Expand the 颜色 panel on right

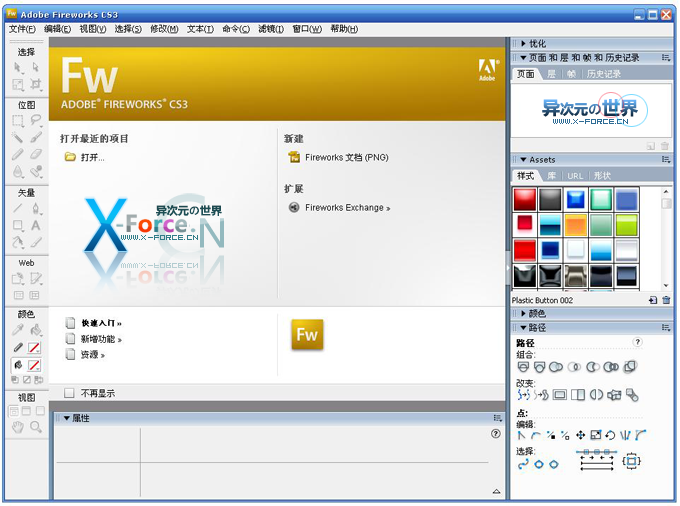click(523, 313)
